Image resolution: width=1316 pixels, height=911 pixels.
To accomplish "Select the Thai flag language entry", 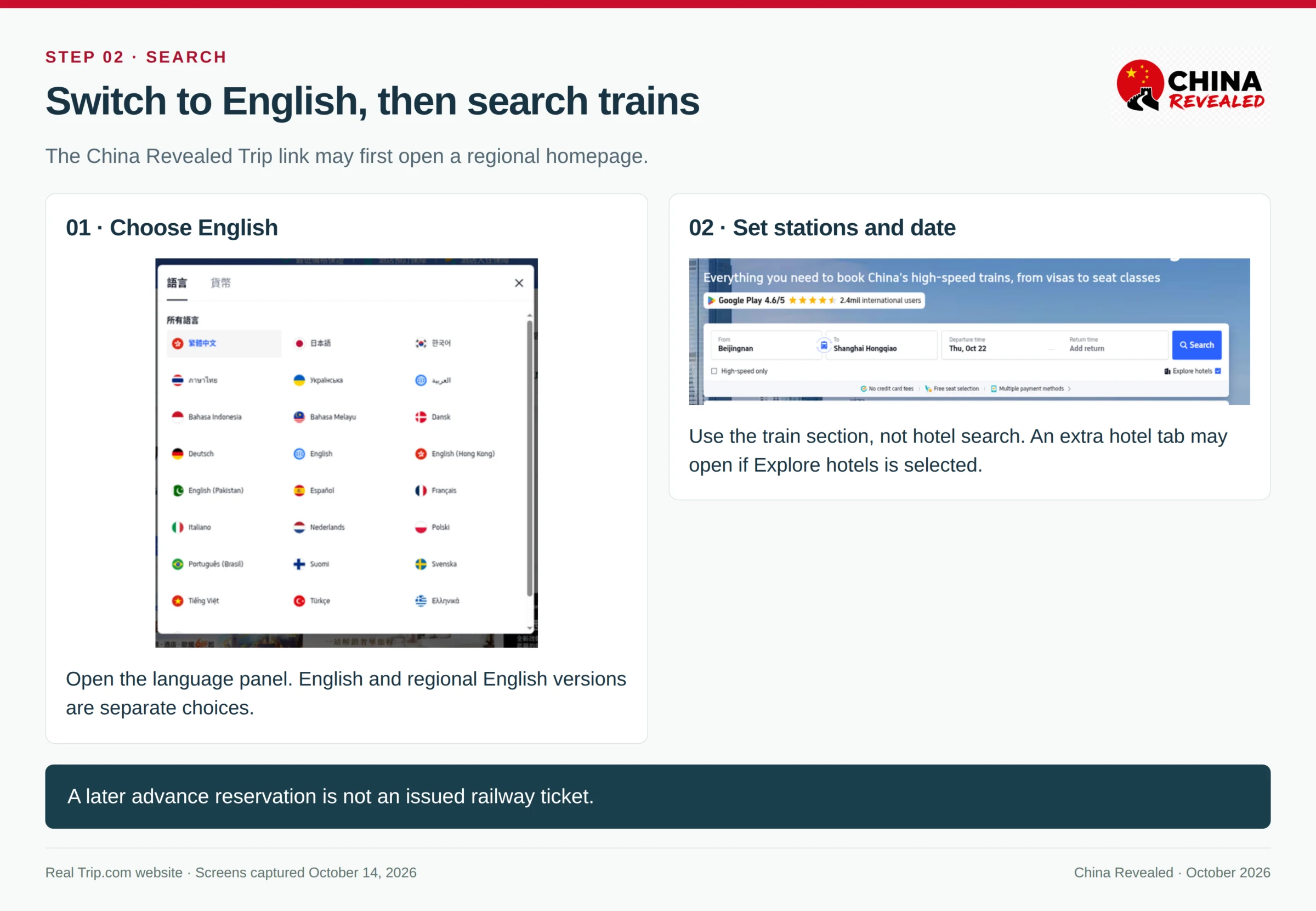I will pos(178,380).
